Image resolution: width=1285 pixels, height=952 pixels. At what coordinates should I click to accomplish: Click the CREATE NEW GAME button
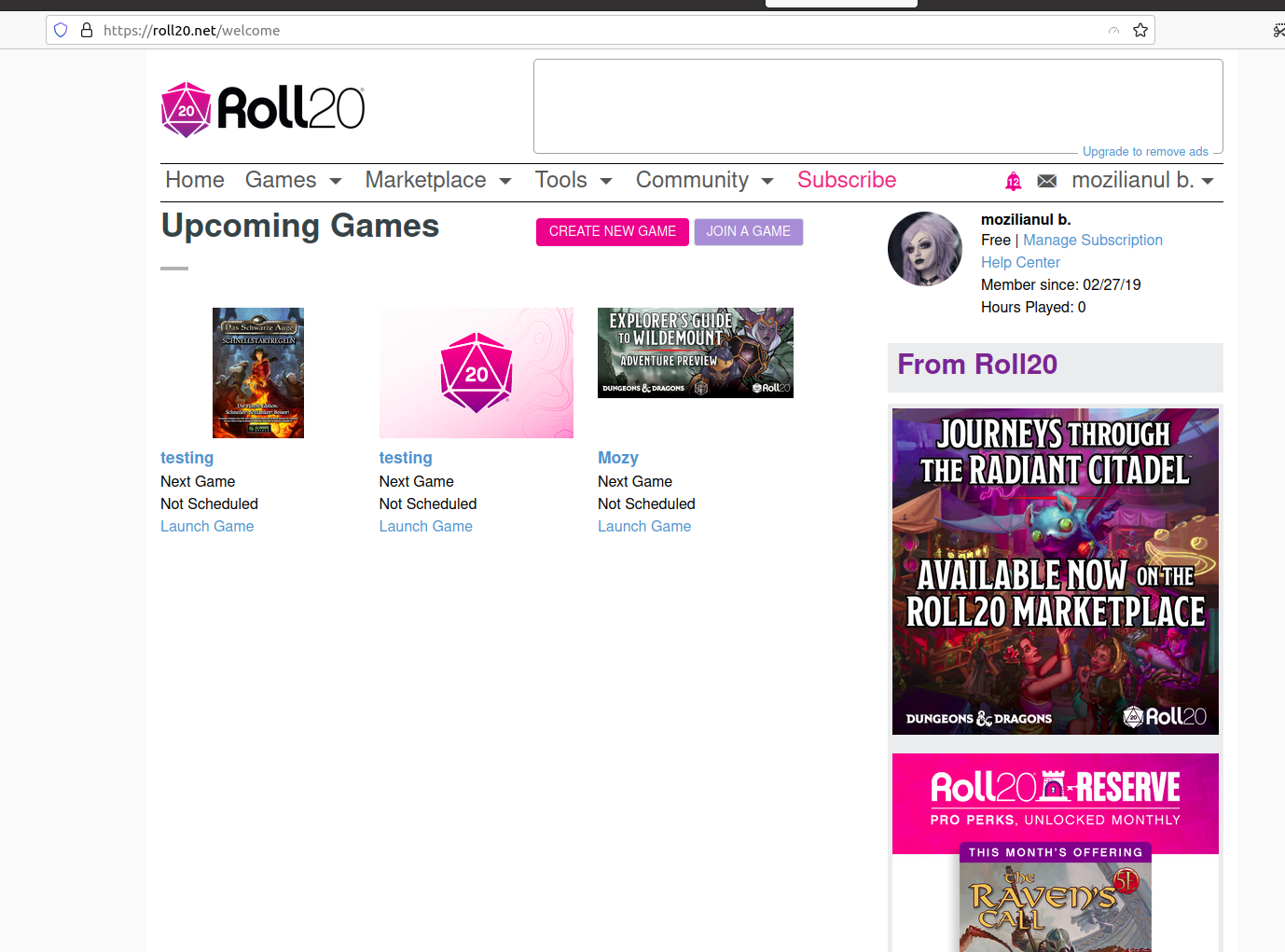point(612,231)
